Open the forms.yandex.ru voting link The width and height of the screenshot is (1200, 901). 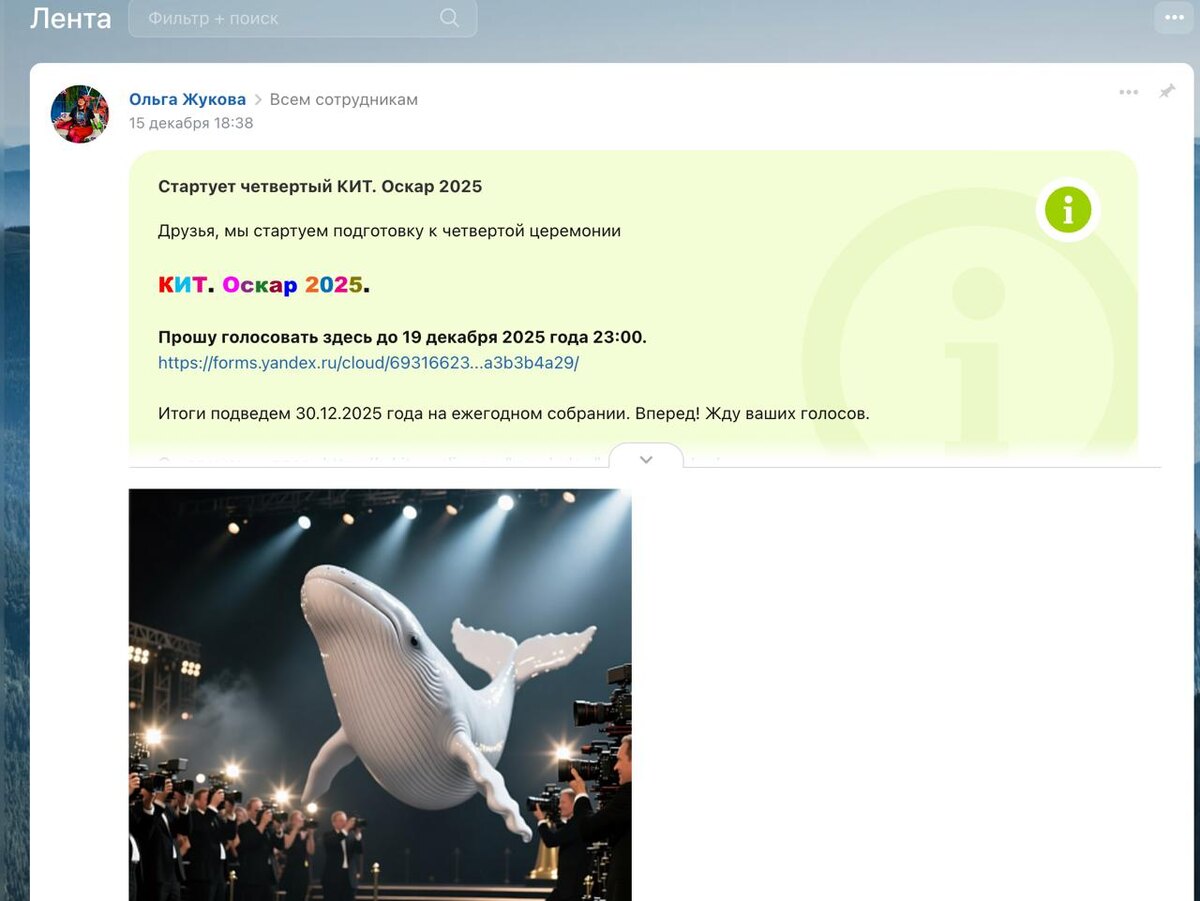point(368,363)
